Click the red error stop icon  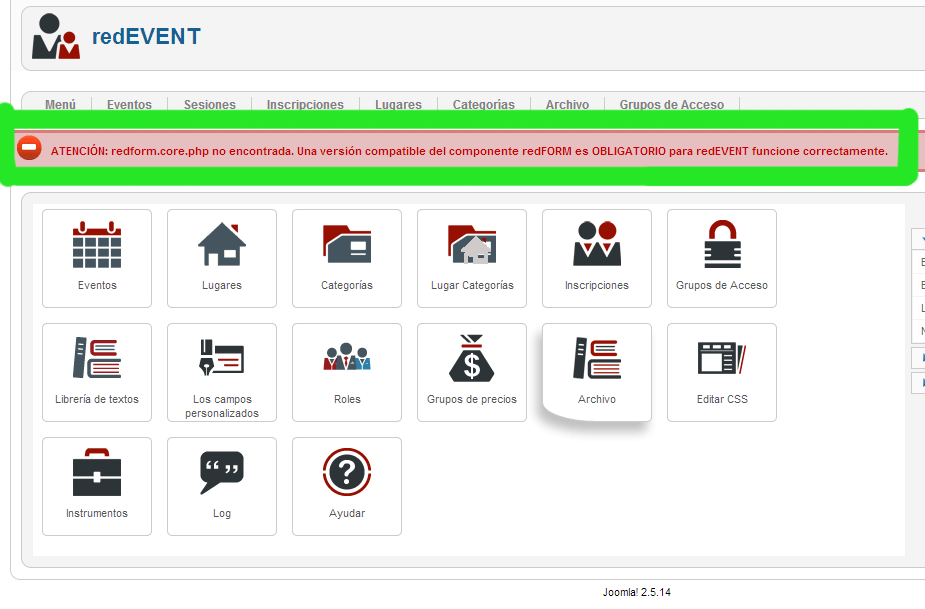(x=29, y=148)
